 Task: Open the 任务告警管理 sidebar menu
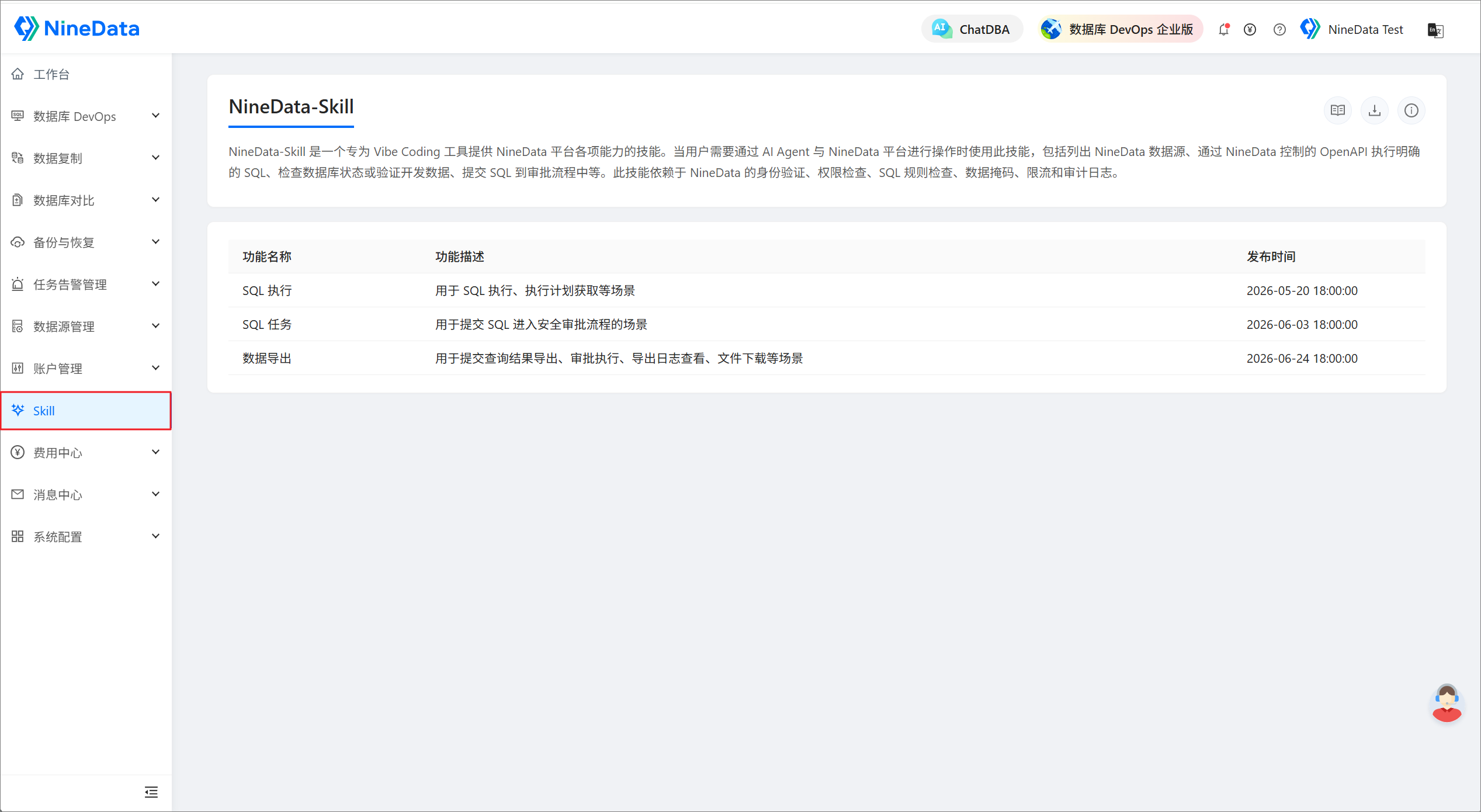pos(86,284)
